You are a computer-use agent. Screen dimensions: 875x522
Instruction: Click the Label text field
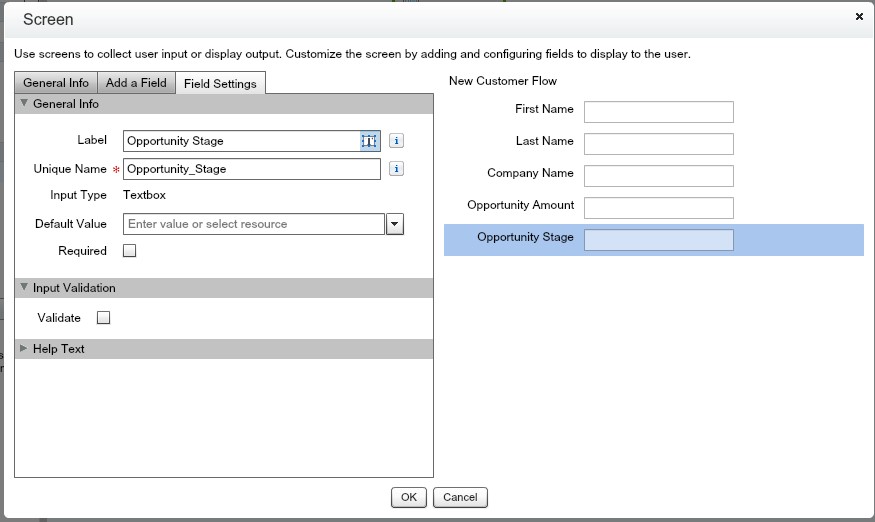[240, 141]
